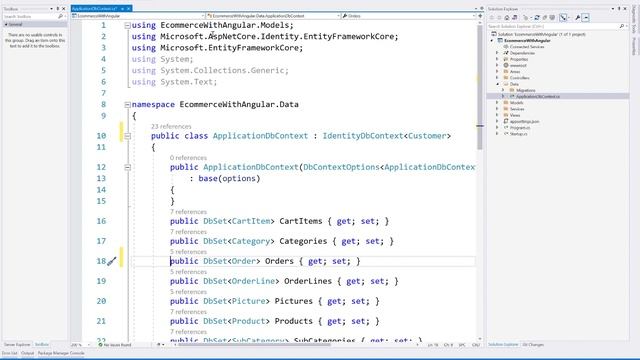The height and width of the screenshot is (360, 640).
Task: Expand the Controllers folder in Solution Explorer
Action: tap(497, 78)
